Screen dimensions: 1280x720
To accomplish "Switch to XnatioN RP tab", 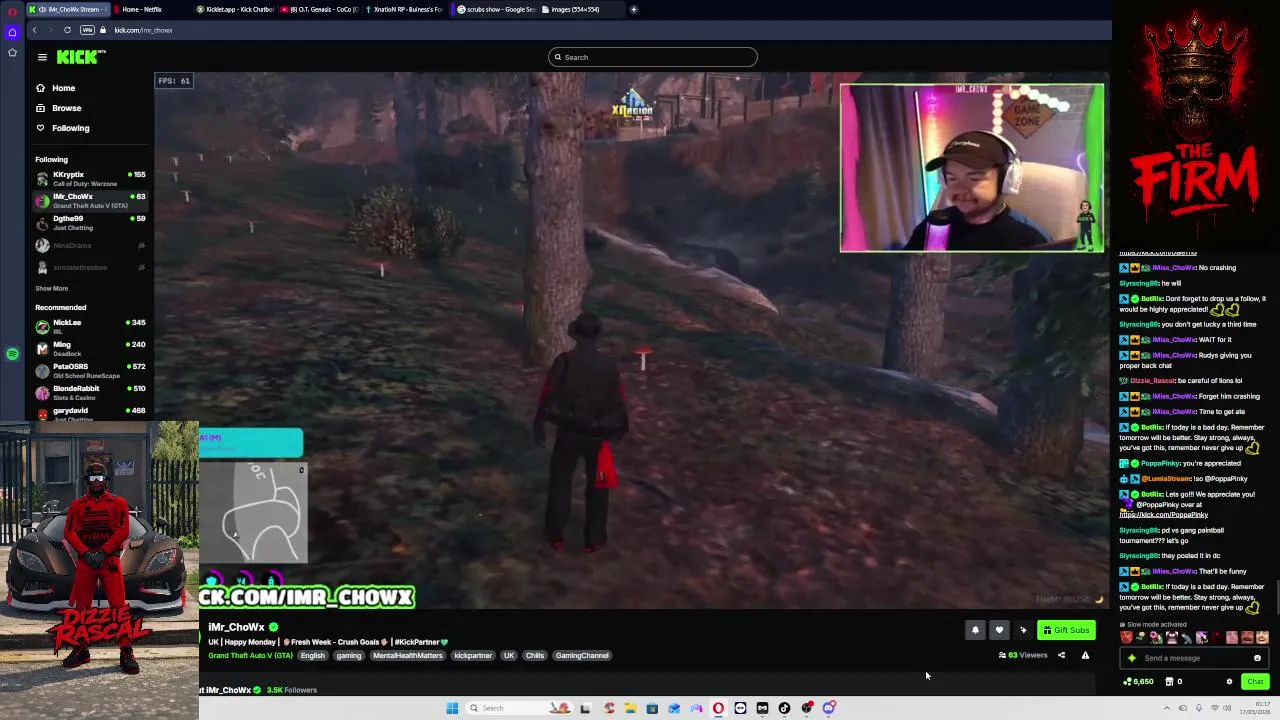I will click(404, 9).
